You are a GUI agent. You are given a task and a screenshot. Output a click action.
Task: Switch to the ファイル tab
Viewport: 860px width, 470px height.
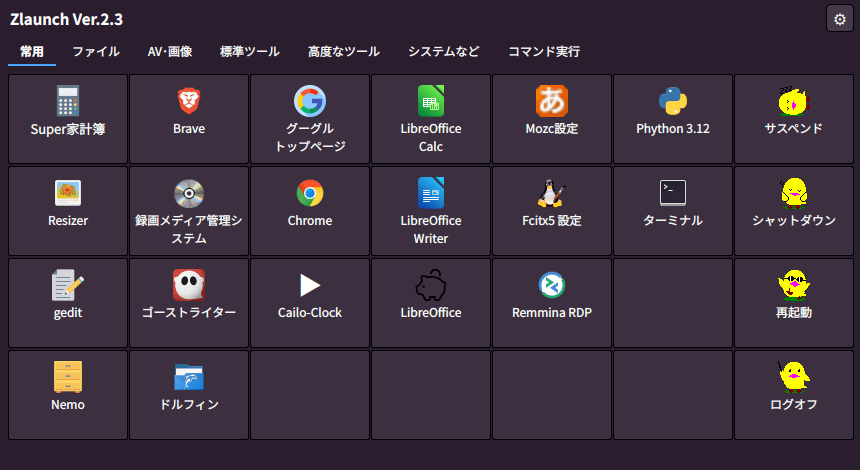(96, 52)
